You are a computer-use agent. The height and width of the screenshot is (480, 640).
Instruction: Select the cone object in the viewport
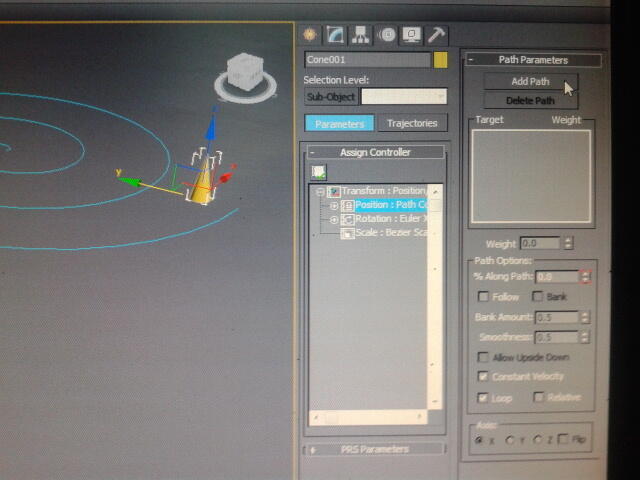point(201,184)
